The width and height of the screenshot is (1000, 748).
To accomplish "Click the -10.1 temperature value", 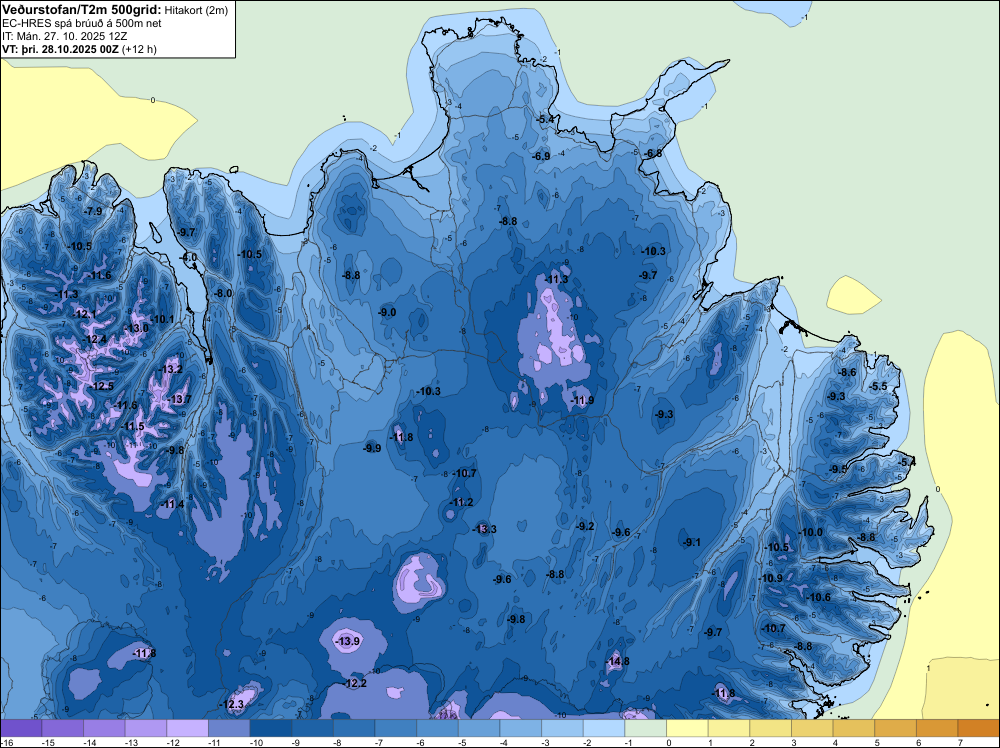I will click(x=162, y=319).
